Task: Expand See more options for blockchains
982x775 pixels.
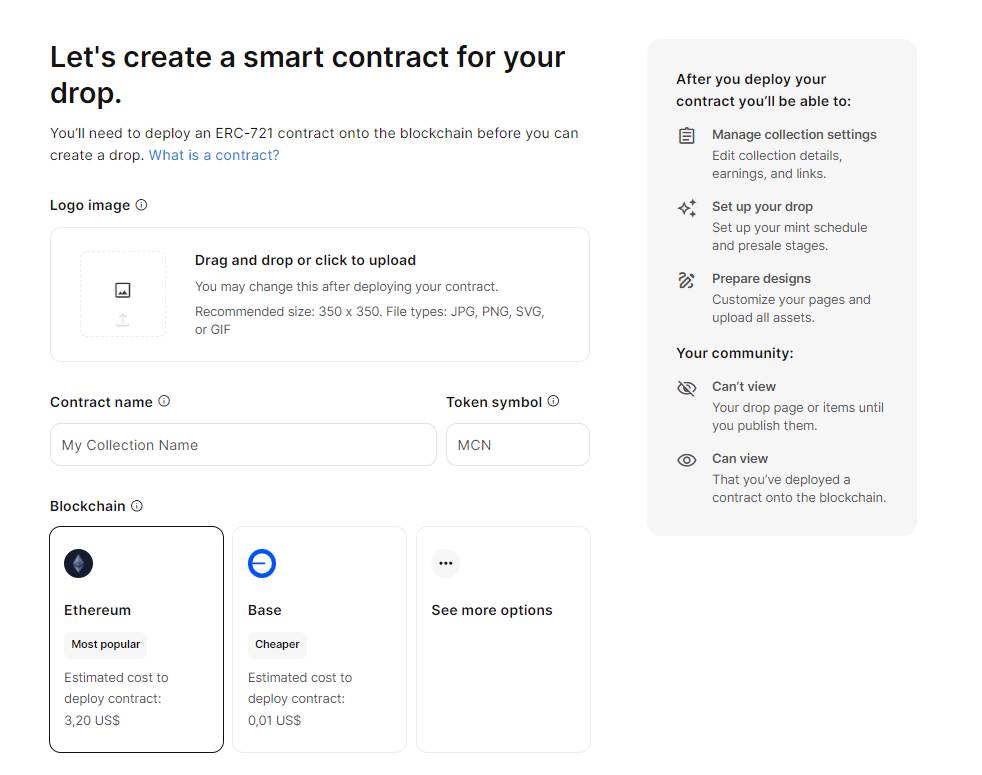Action: click(504, 639)
